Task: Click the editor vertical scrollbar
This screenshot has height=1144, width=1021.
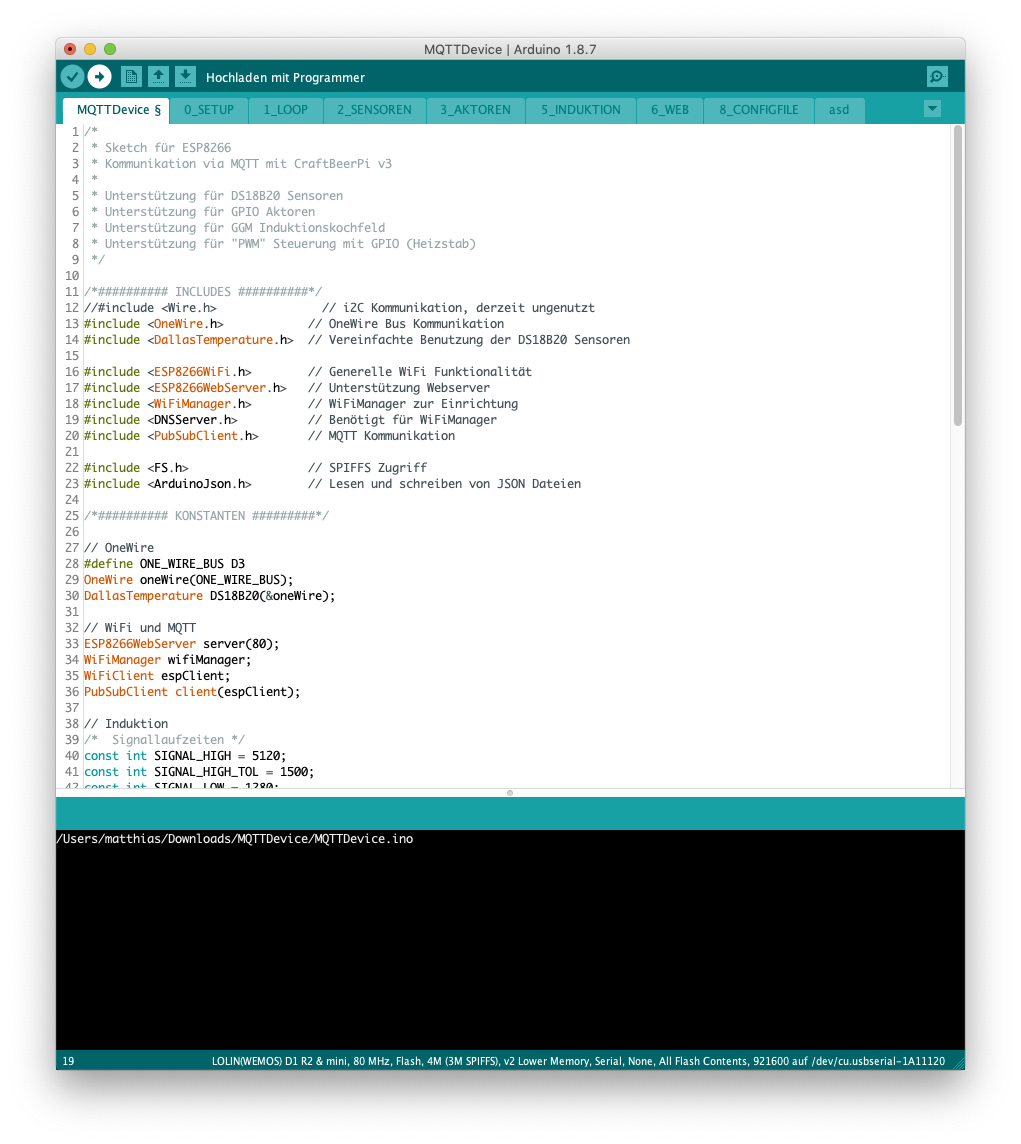Action: (957, 276)
